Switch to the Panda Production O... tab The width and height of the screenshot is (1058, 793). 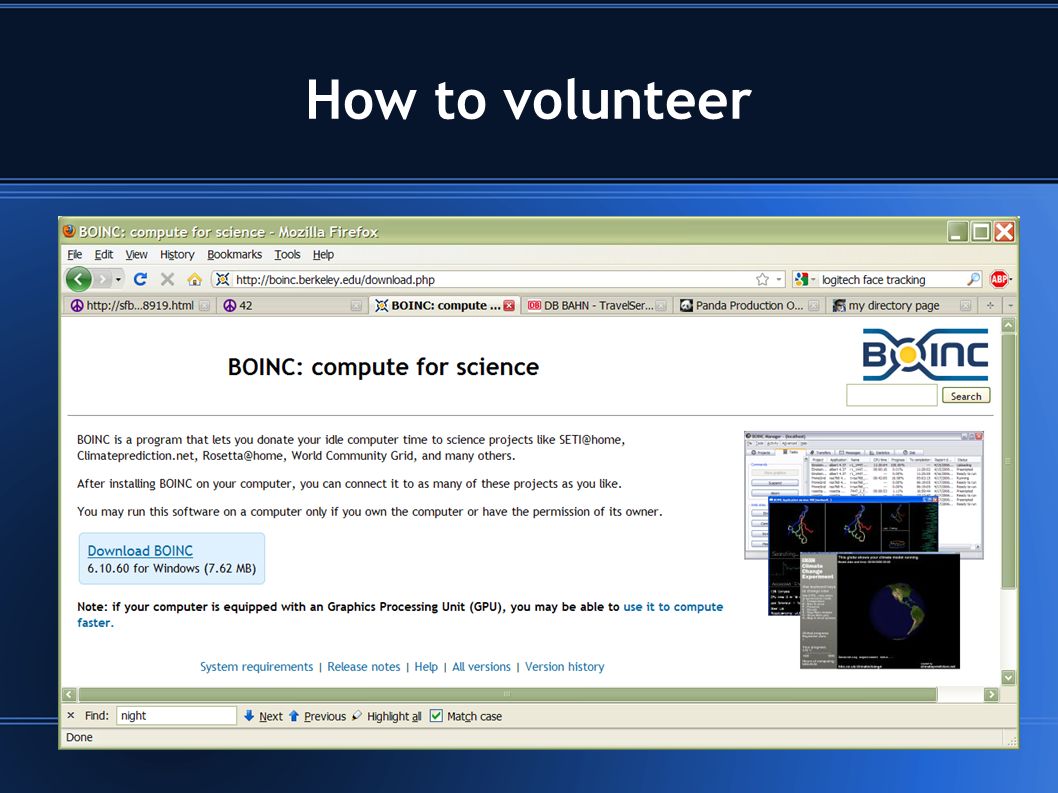pos(749,306)
